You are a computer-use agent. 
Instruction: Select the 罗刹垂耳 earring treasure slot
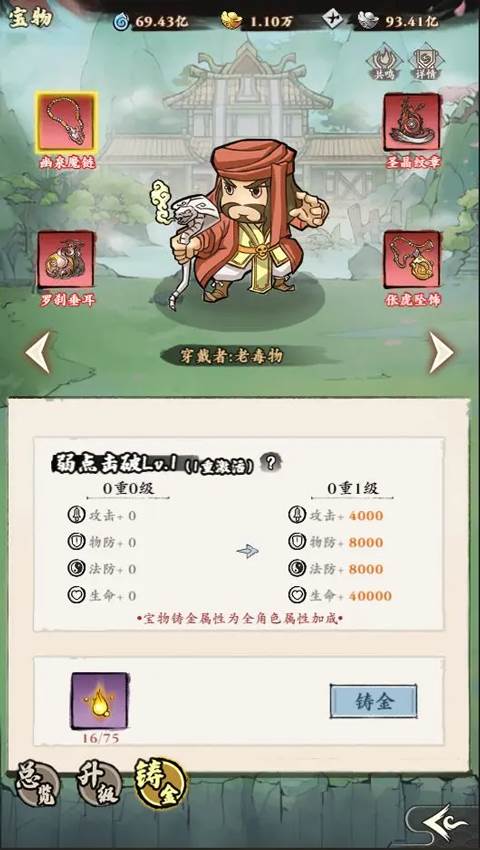(x=66, y=260)
